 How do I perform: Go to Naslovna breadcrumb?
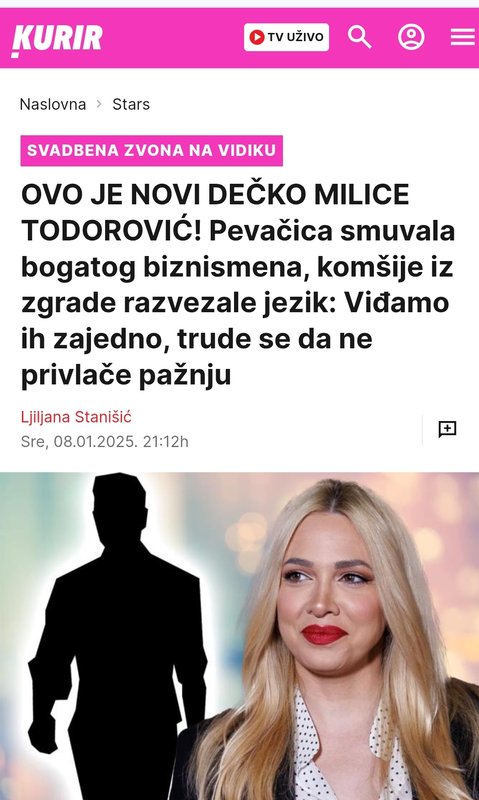53,105
